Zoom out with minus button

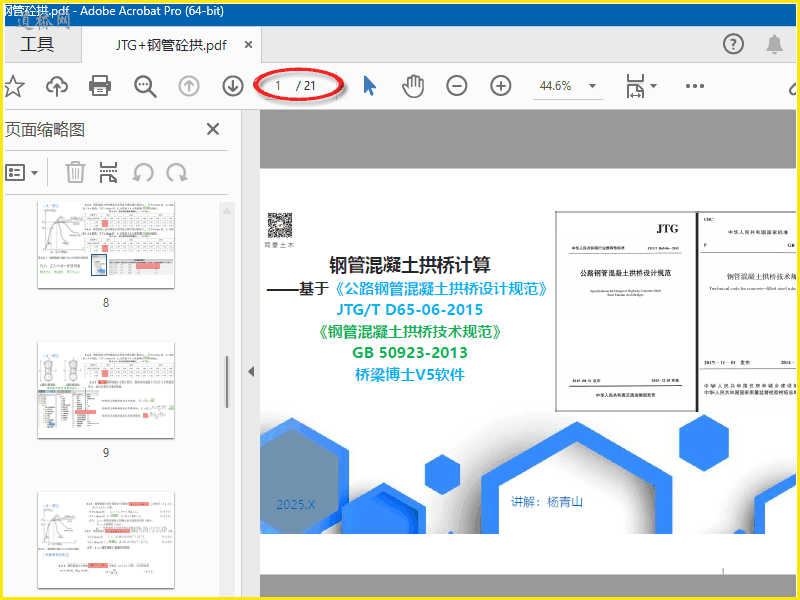(x=457, y=86)
